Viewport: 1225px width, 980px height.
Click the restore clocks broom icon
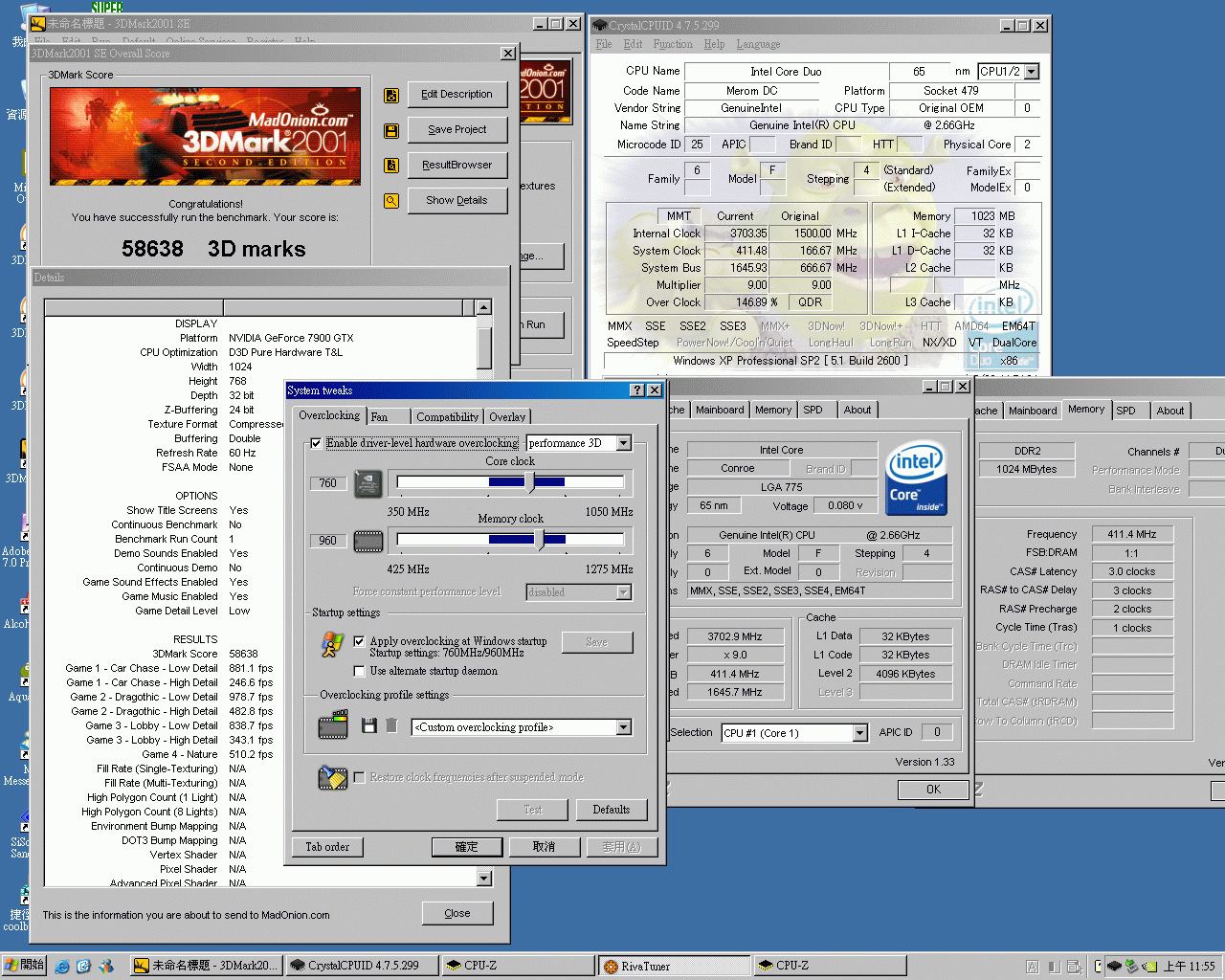pos(333,777)
